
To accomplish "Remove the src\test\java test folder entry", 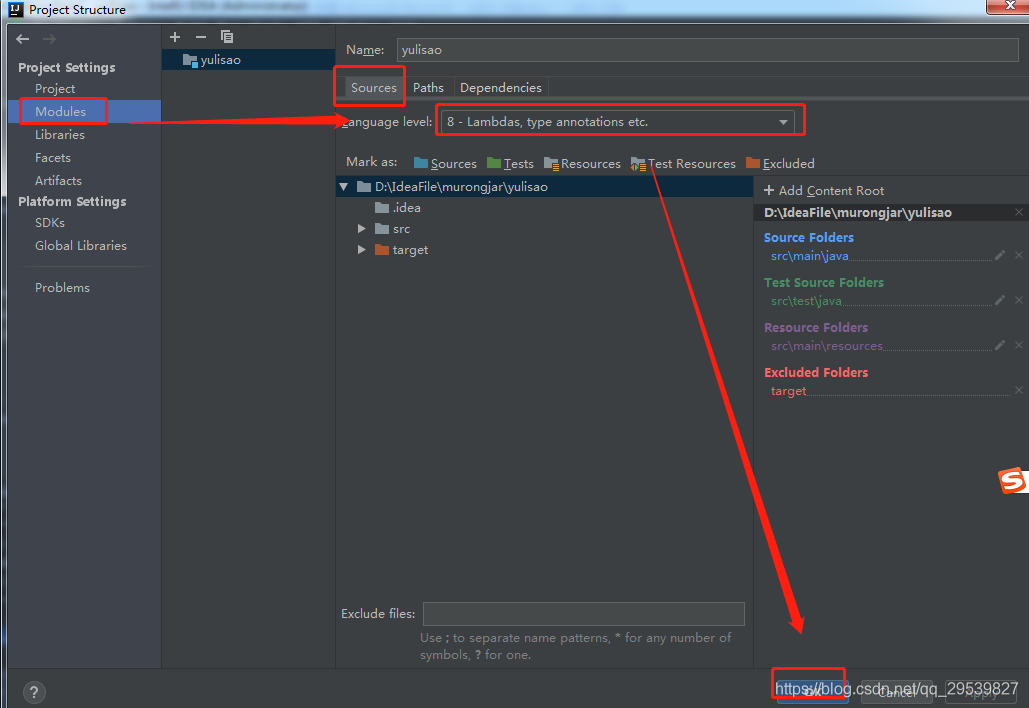I will (1019, 301).
